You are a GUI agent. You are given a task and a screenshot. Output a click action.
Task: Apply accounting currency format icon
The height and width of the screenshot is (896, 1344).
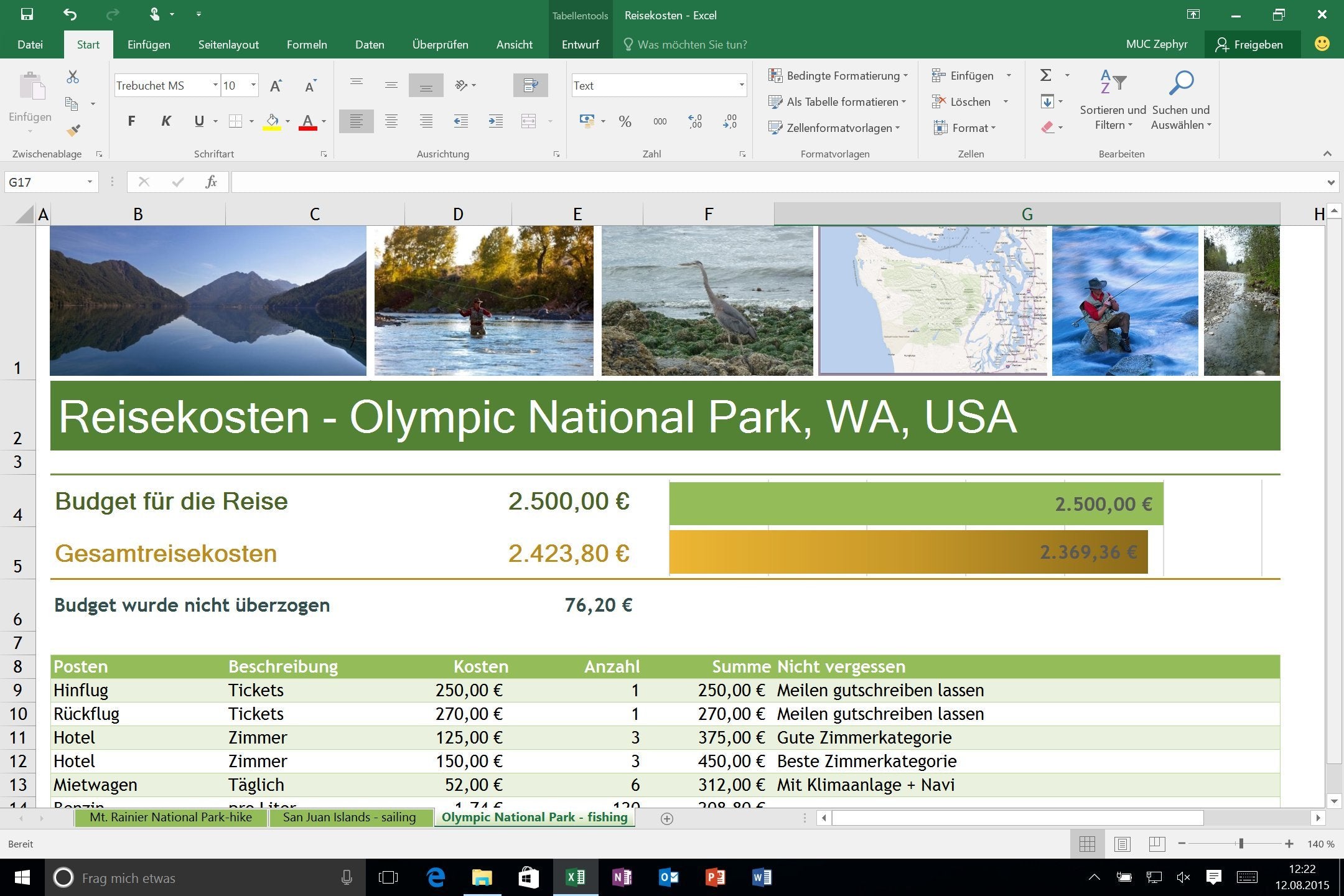[x=587, y=121]
